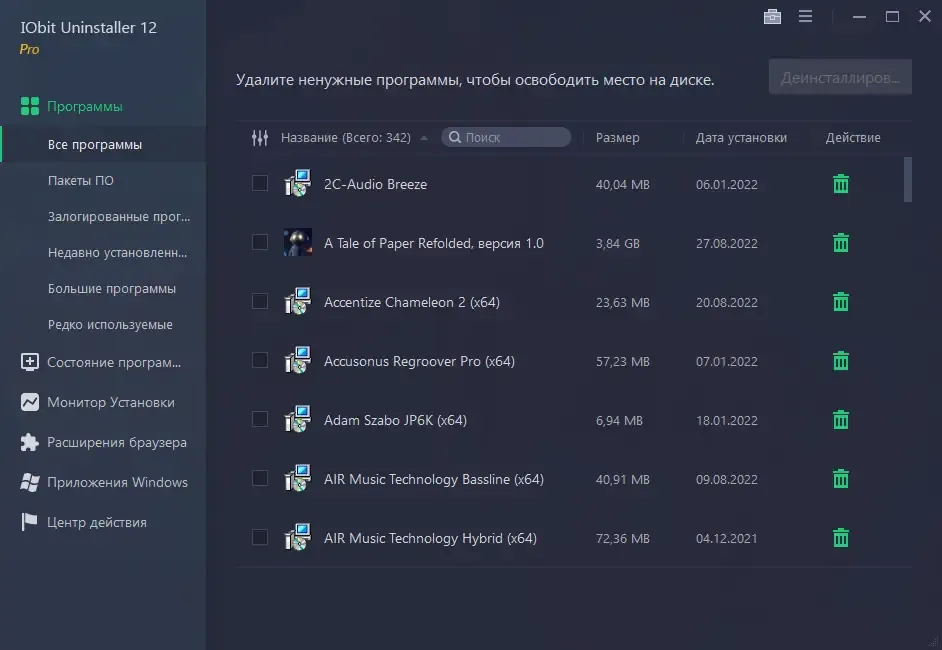Sort by Размер column header

pyautogui.click(x=618, y=138)
